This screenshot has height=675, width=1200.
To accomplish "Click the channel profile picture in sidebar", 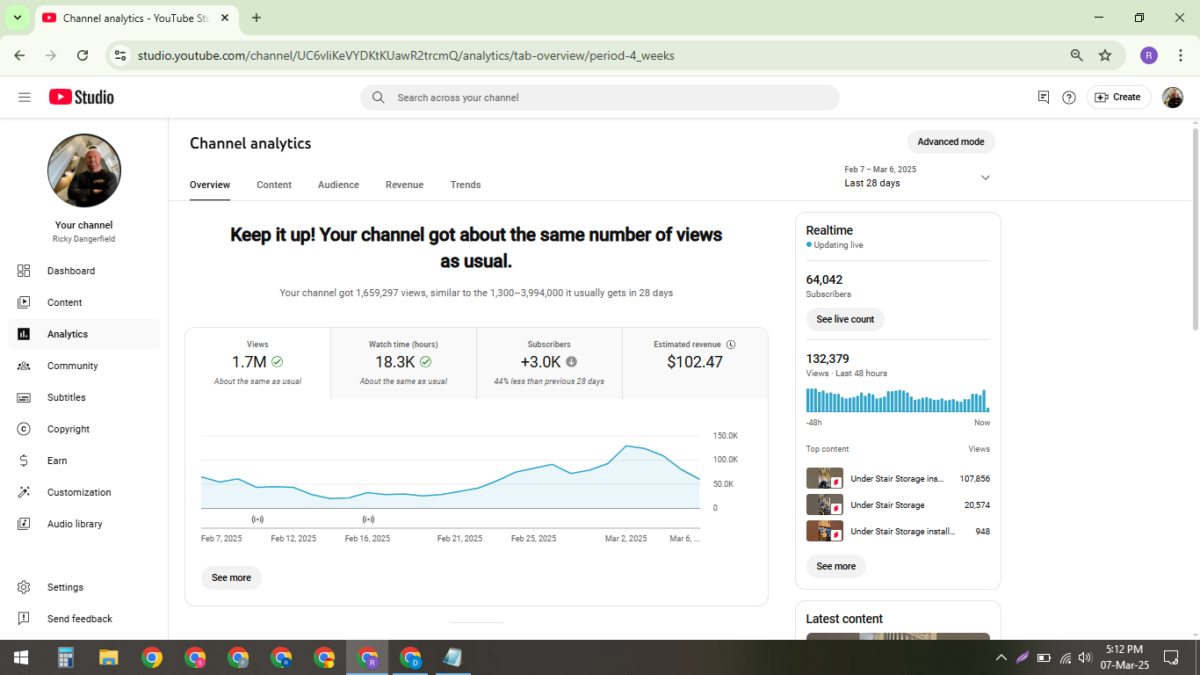I will [x=84, y=171].
